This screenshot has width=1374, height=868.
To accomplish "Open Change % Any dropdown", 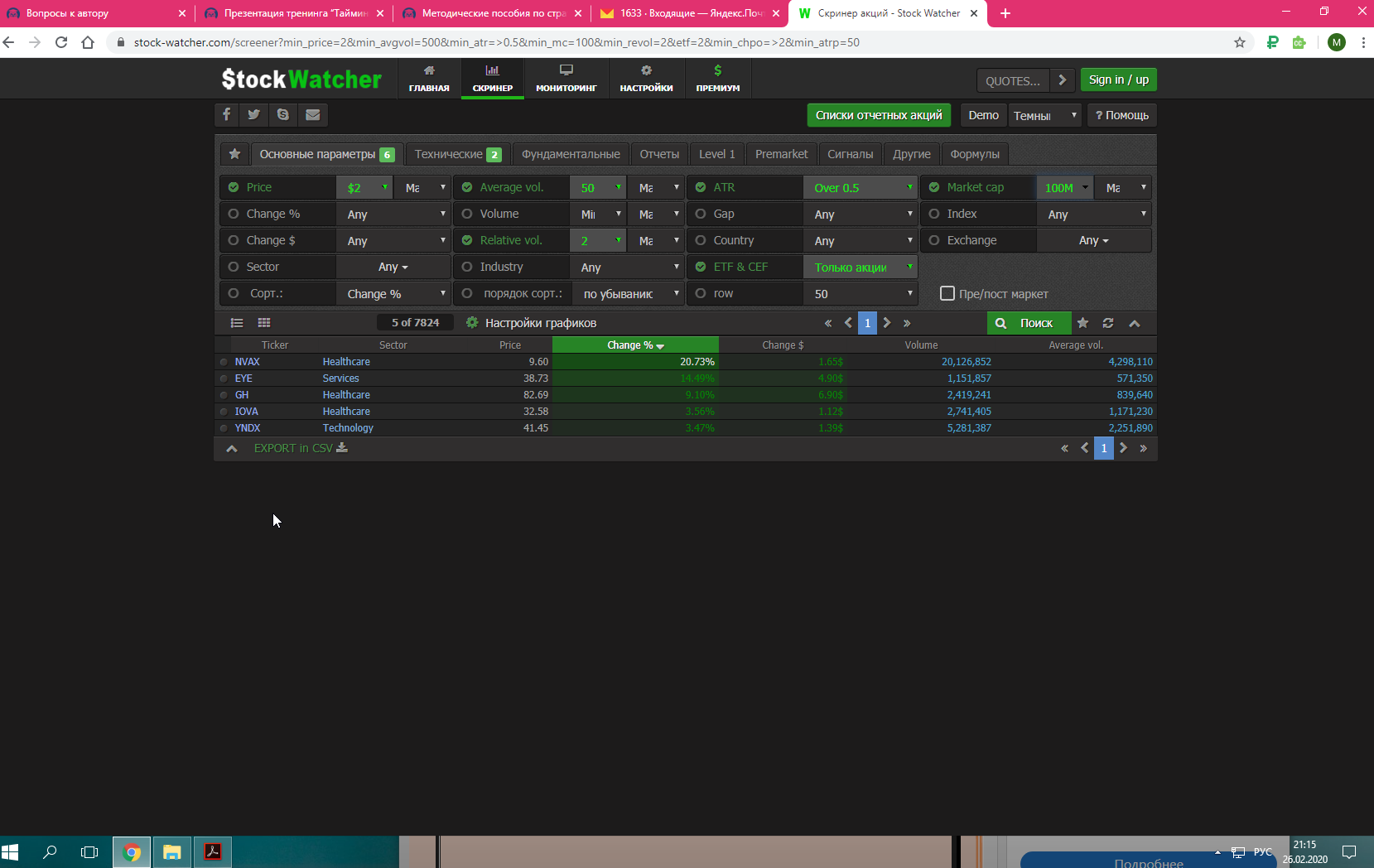I will point(393,215).
